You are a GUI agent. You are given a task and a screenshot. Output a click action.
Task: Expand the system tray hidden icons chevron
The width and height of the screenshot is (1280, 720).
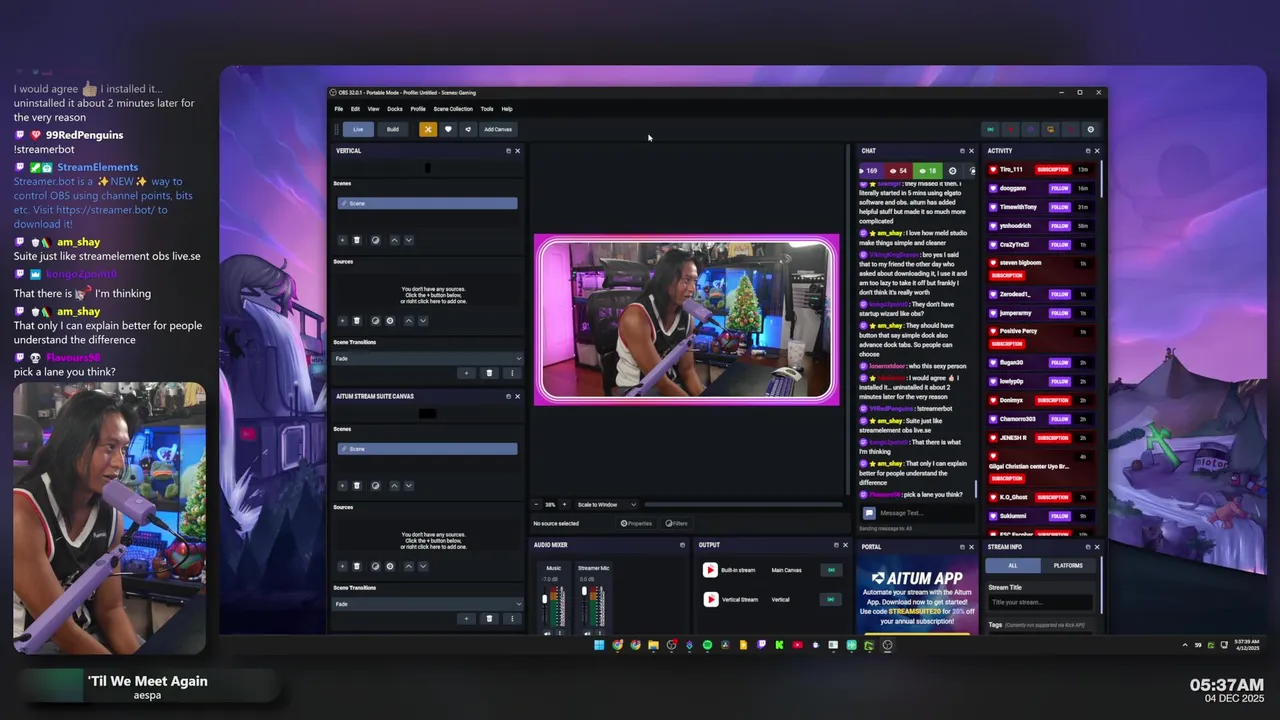[1185, 645]
